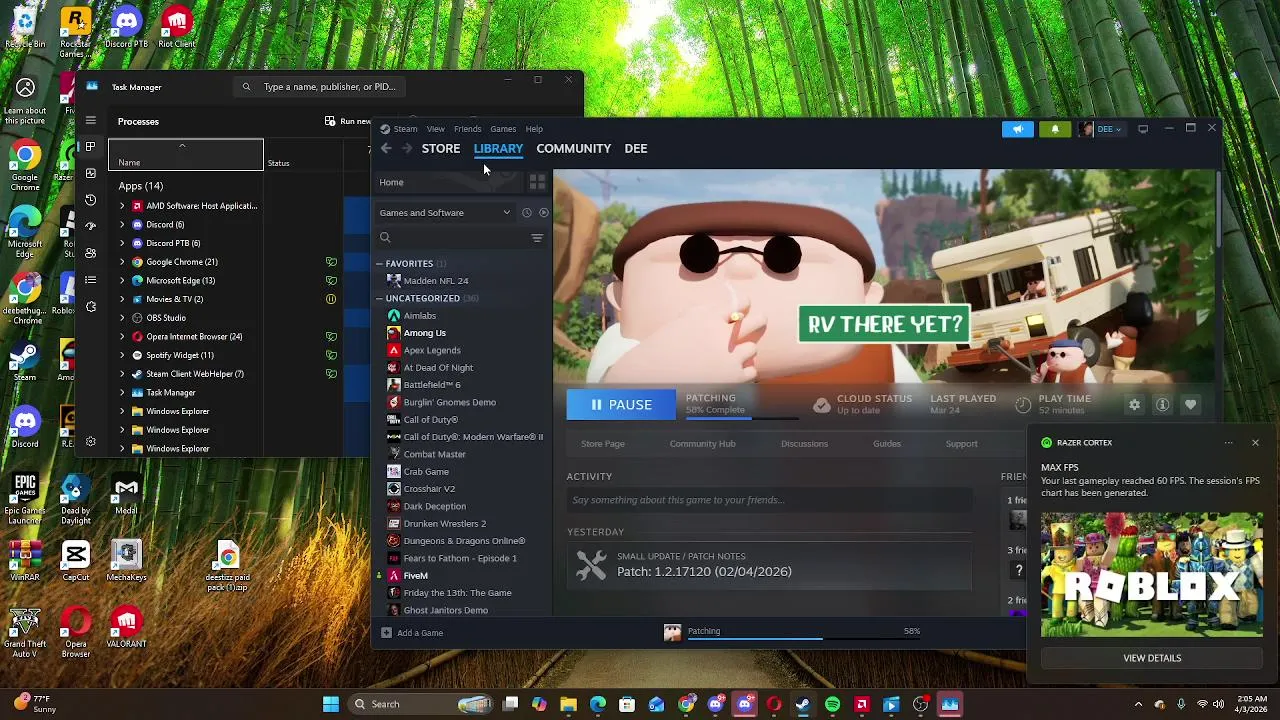
Task: Open Task Manager hamburger navigation menu
Action: pos(90,120)
